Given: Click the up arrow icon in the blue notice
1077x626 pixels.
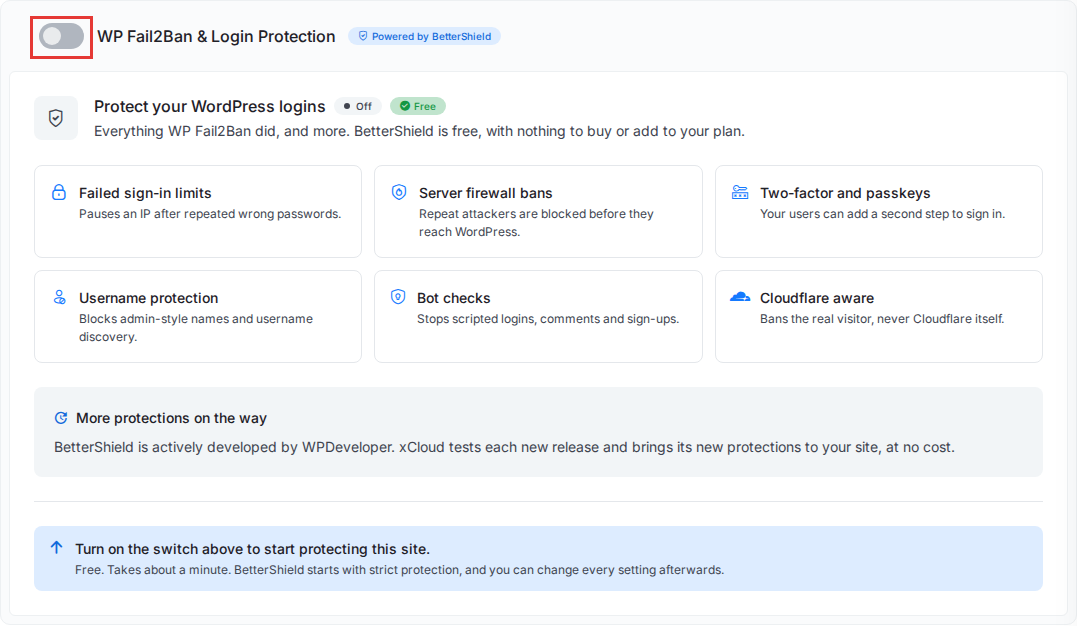Looking at the screenshot, I should (x=56, y=548).
